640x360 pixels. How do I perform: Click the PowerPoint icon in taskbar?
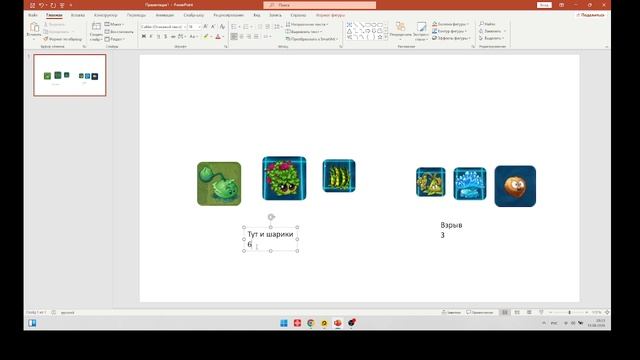338,323
